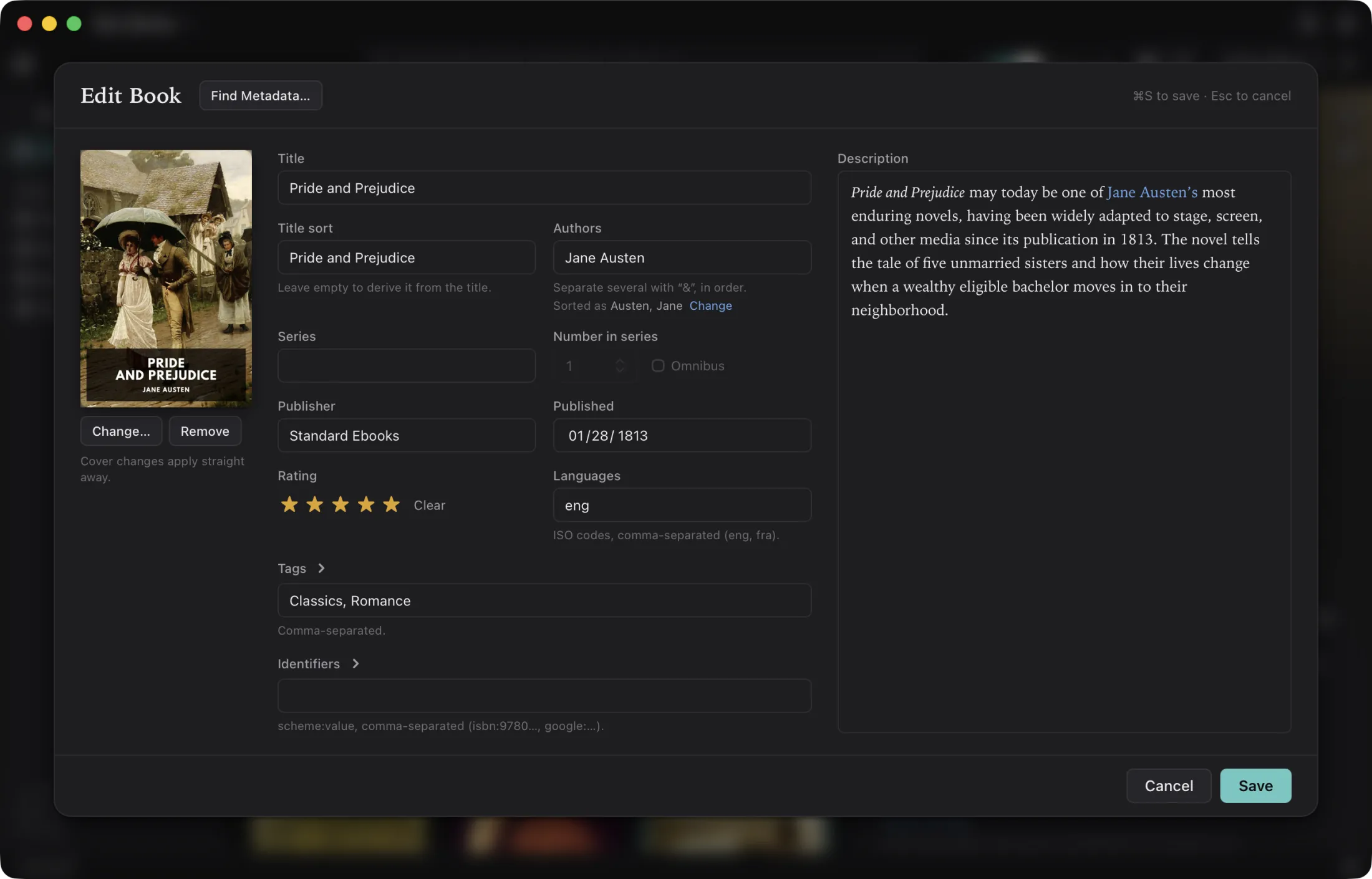The image size is (1372, 879).
Task: Set rating to five stars
Action: point(391,504)
